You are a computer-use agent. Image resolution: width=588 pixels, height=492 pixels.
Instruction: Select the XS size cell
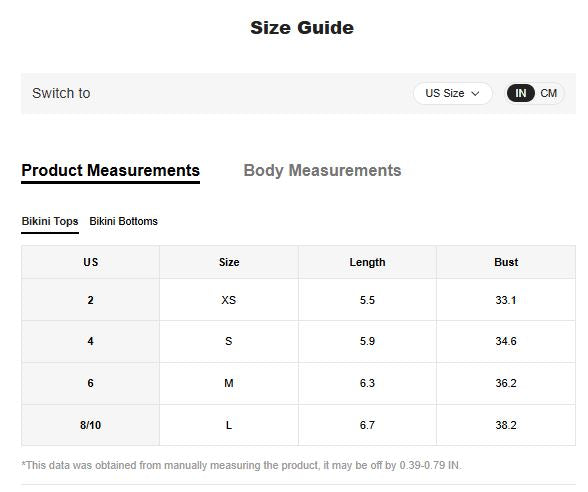click(x=229, y=300)
